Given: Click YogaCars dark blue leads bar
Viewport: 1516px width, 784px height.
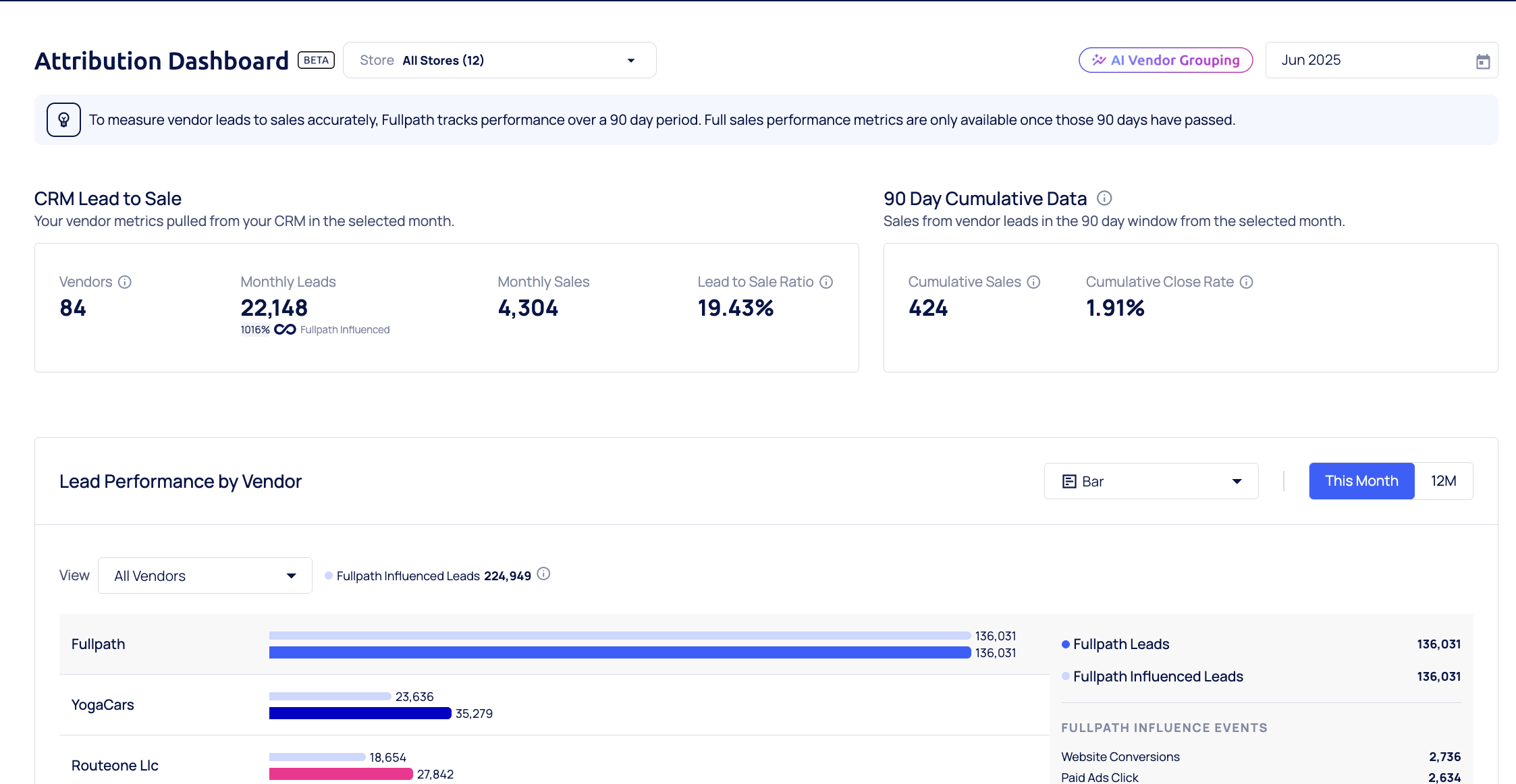Looking at the screenshot, I should (x=360, y=713).
